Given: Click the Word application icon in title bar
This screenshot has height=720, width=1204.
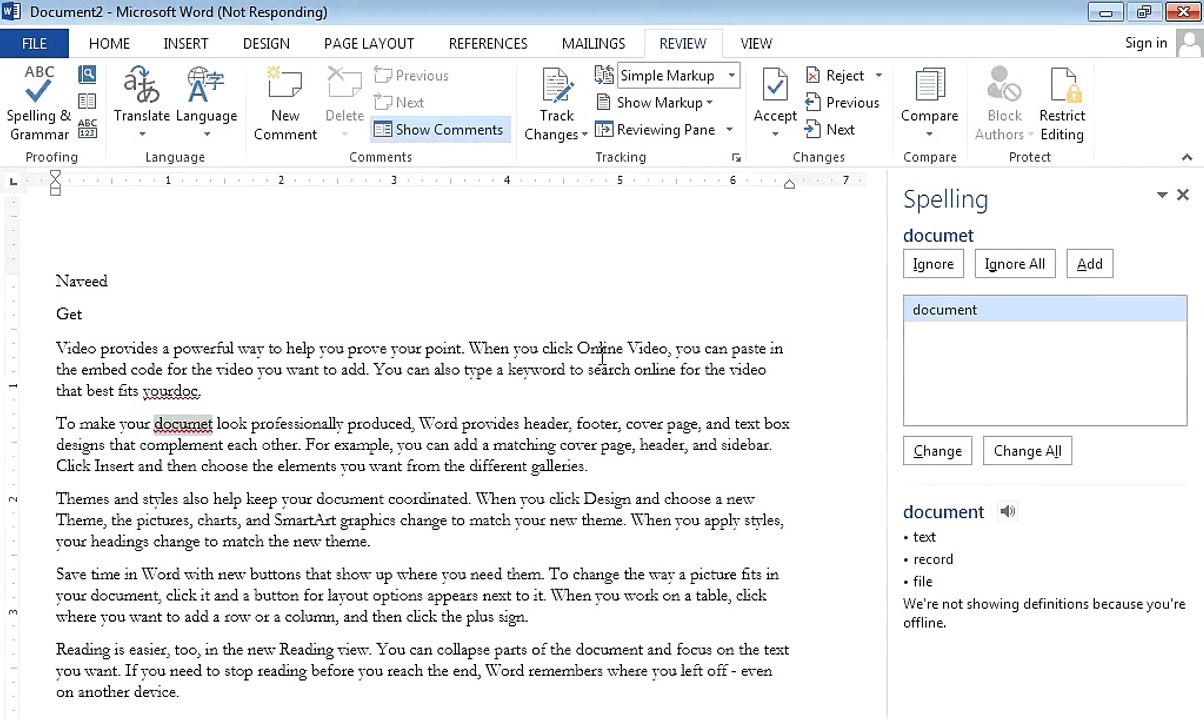Looking at the screenshot, I should click(11, 12).
